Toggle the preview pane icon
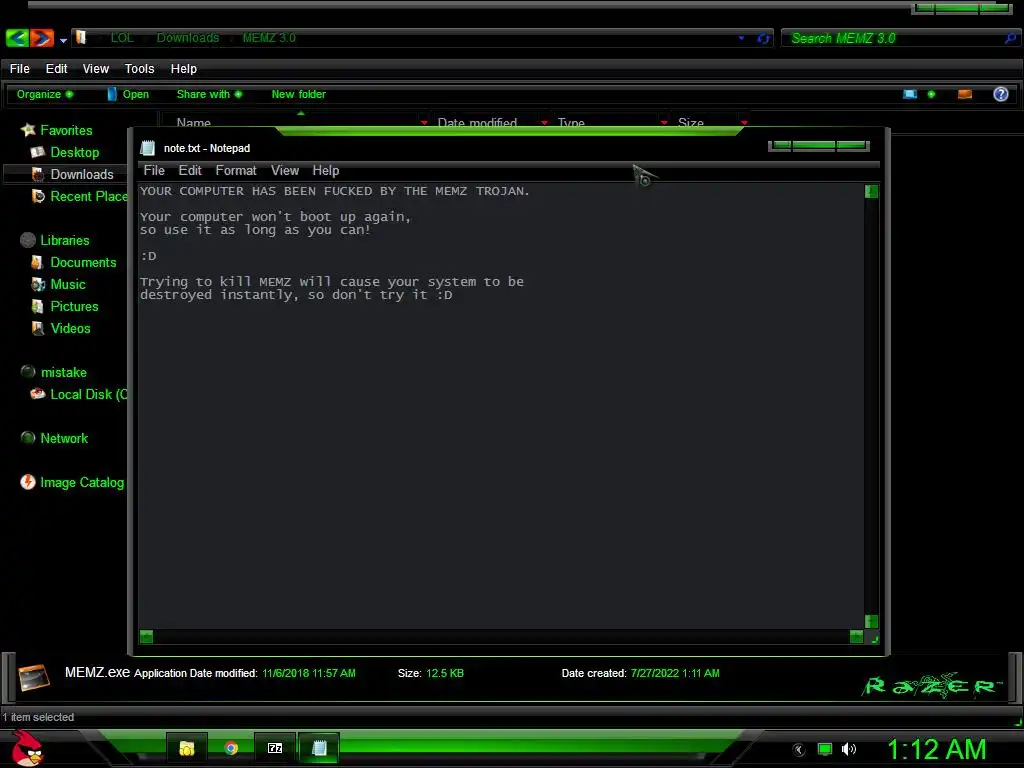Image resolution: width=1024 pixels, height=768 pixels. tap(965, 94)
